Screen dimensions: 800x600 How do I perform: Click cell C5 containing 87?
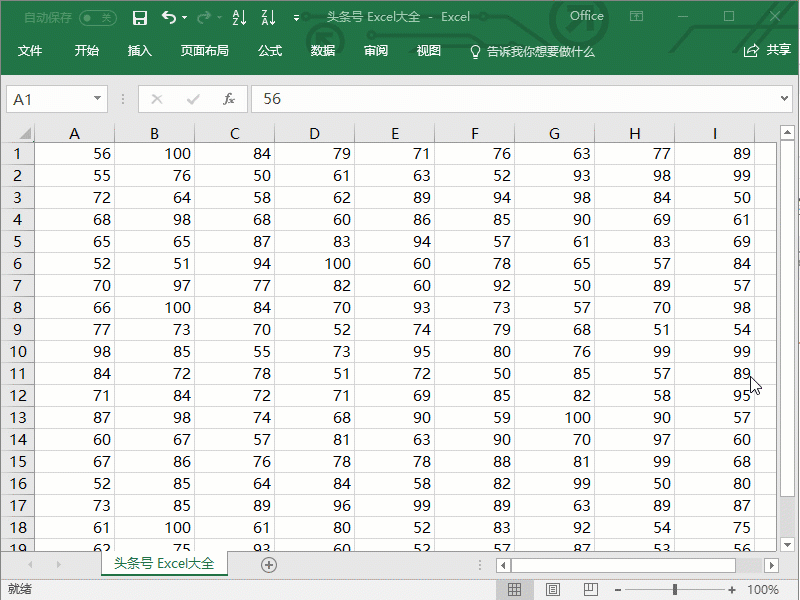[235, 242]
